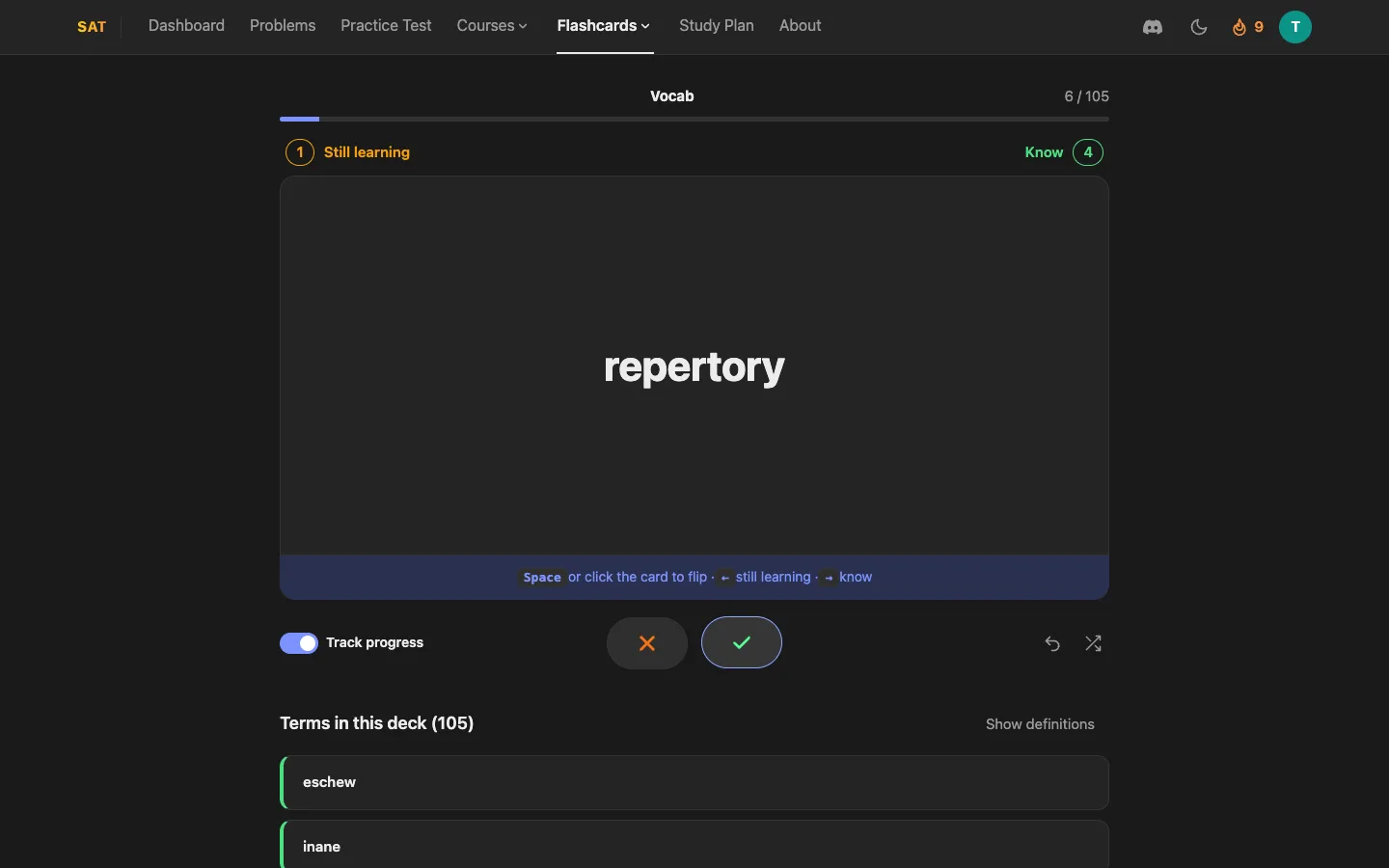1389x868 pixels.
Task: Click the streak flame icon
Action: (x=1239, y=27)
